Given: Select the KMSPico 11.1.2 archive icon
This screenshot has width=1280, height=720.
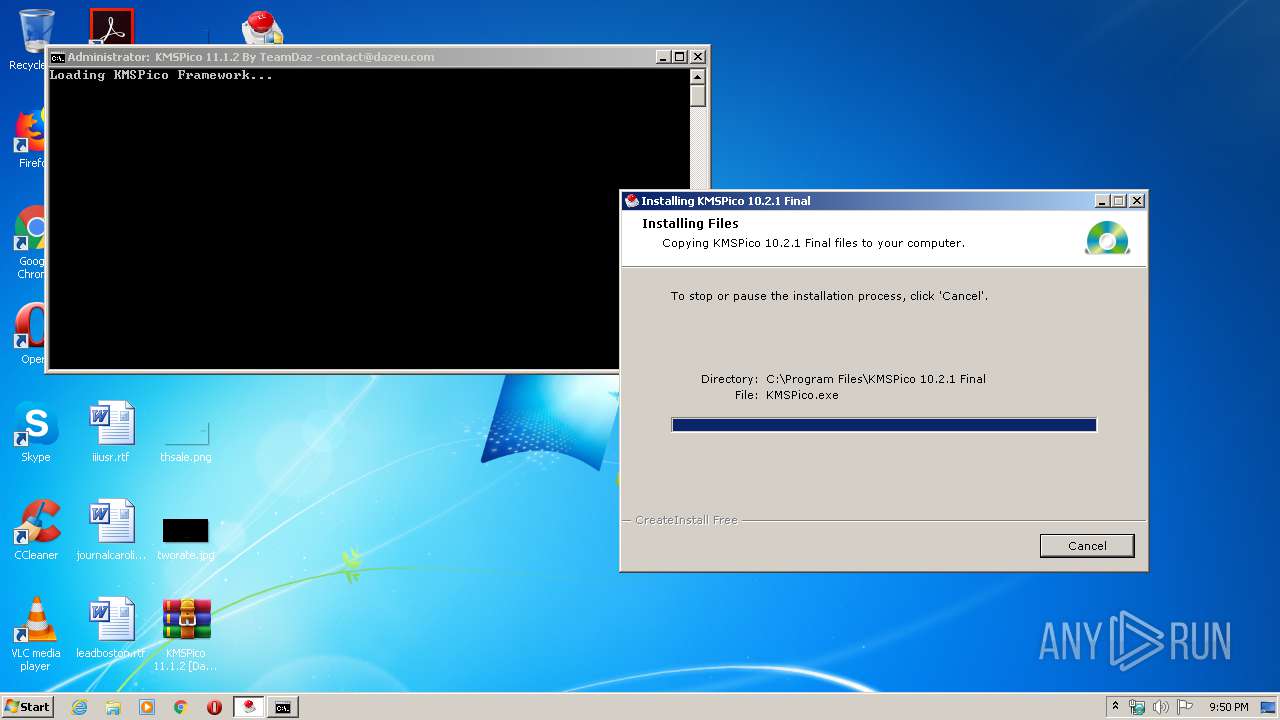Looking at the screenshot, I should click(x=186, y=634).
